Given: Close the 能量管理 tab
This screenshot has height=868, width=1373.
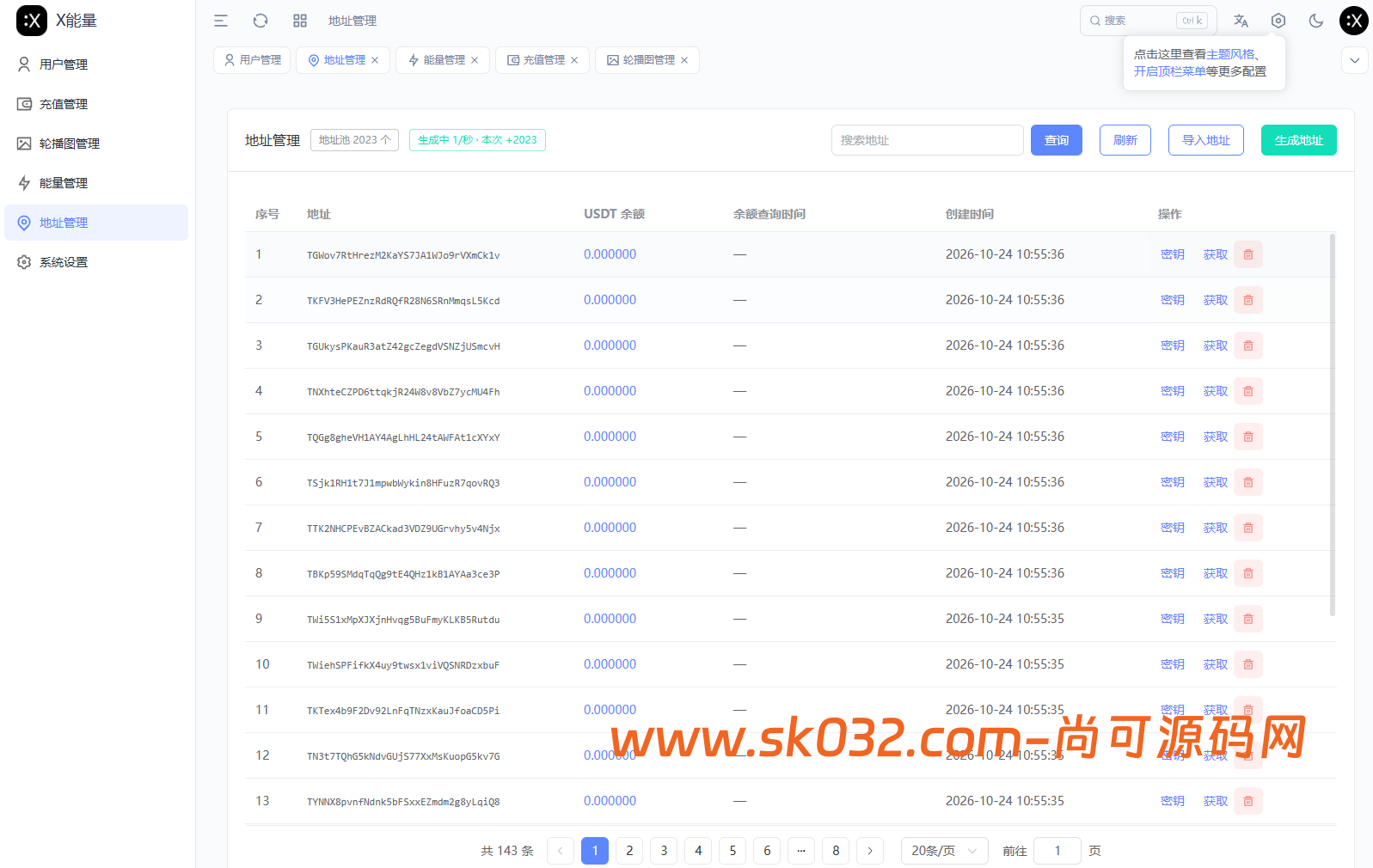Looking at the screenshot, I should click(475, 60).
